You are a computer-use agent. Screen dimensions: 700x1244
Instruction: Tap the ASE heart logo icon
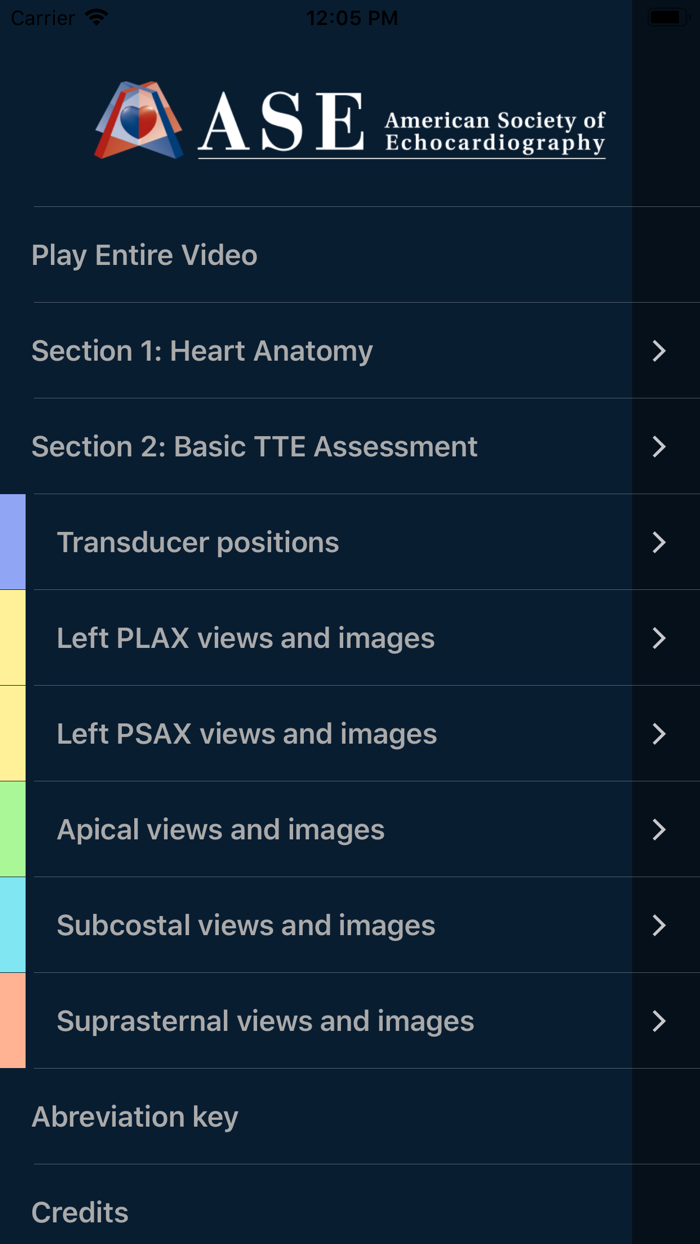click(x=139, y=120)
